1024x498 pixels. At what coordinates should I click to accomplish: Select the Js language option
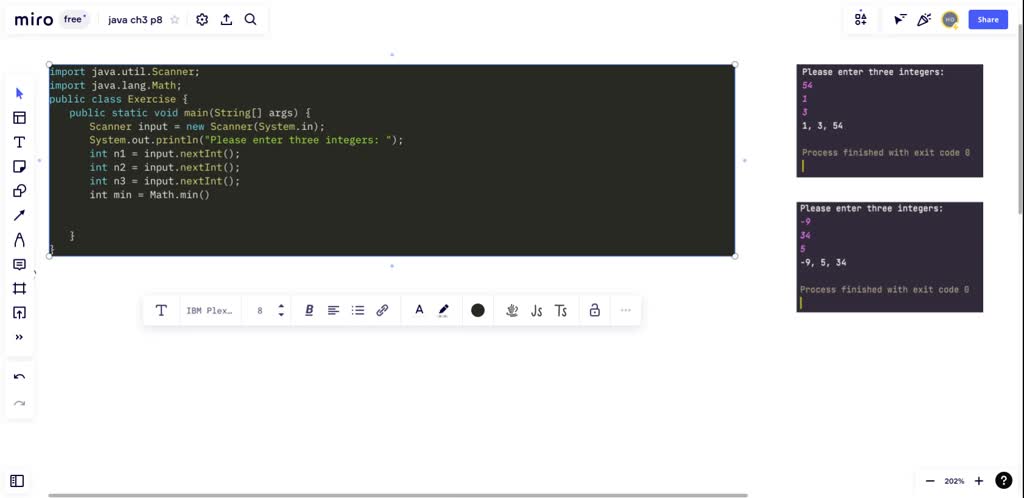click(x=536, y=311)
